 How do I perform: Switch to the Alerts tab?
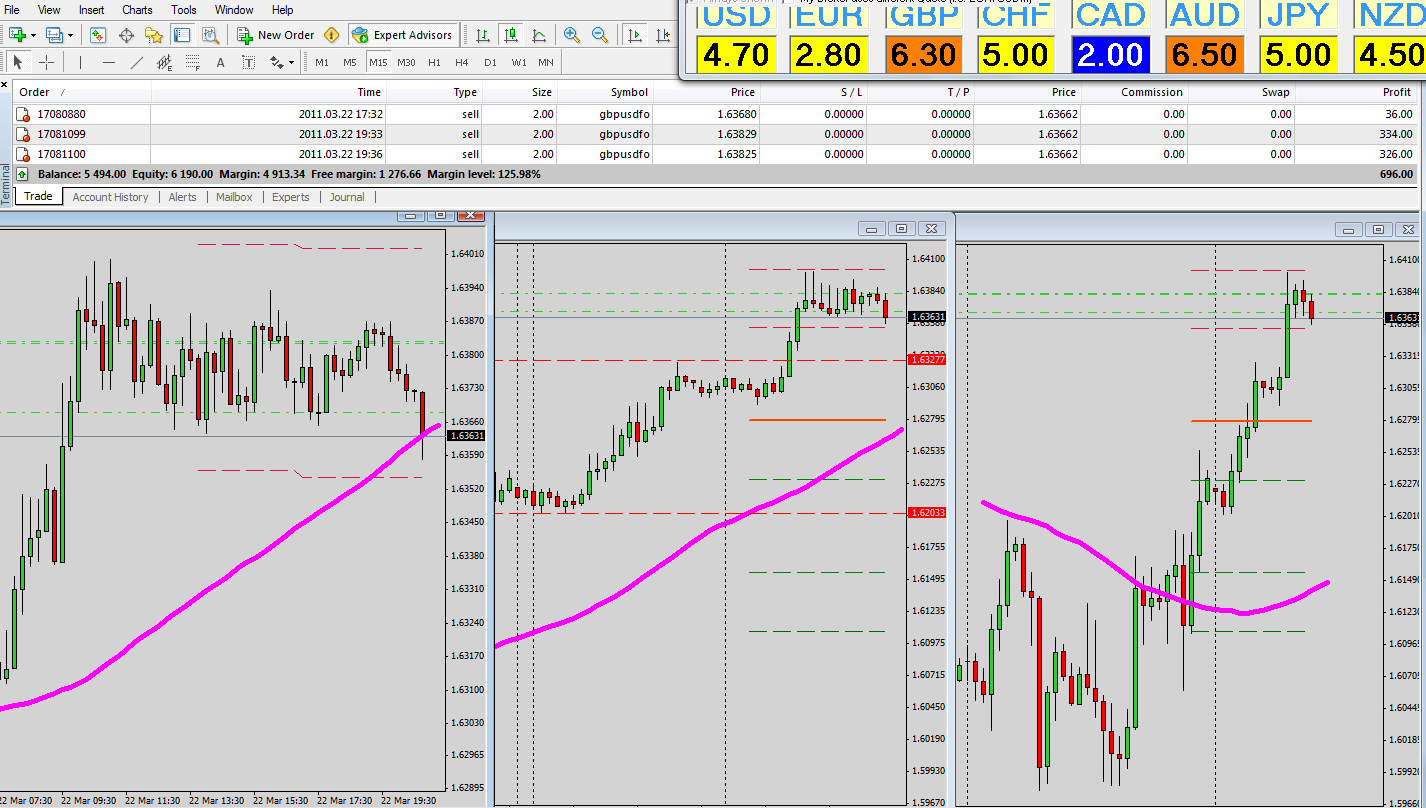coord(182,197)
